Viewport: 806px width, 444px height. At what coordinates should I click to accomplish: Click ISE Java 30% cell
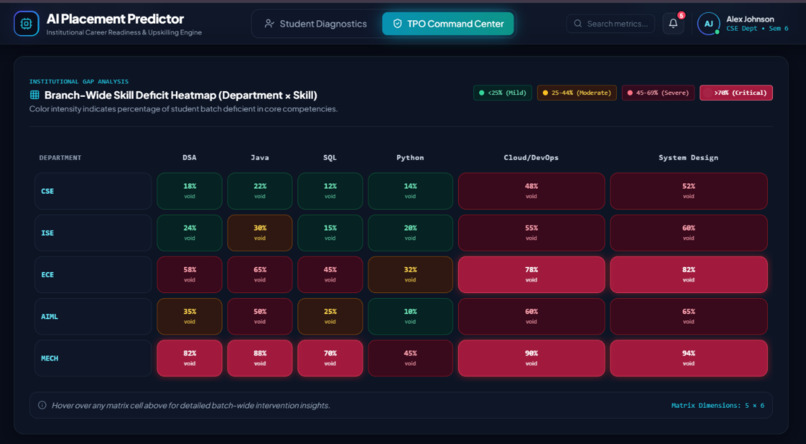(260, 233)
